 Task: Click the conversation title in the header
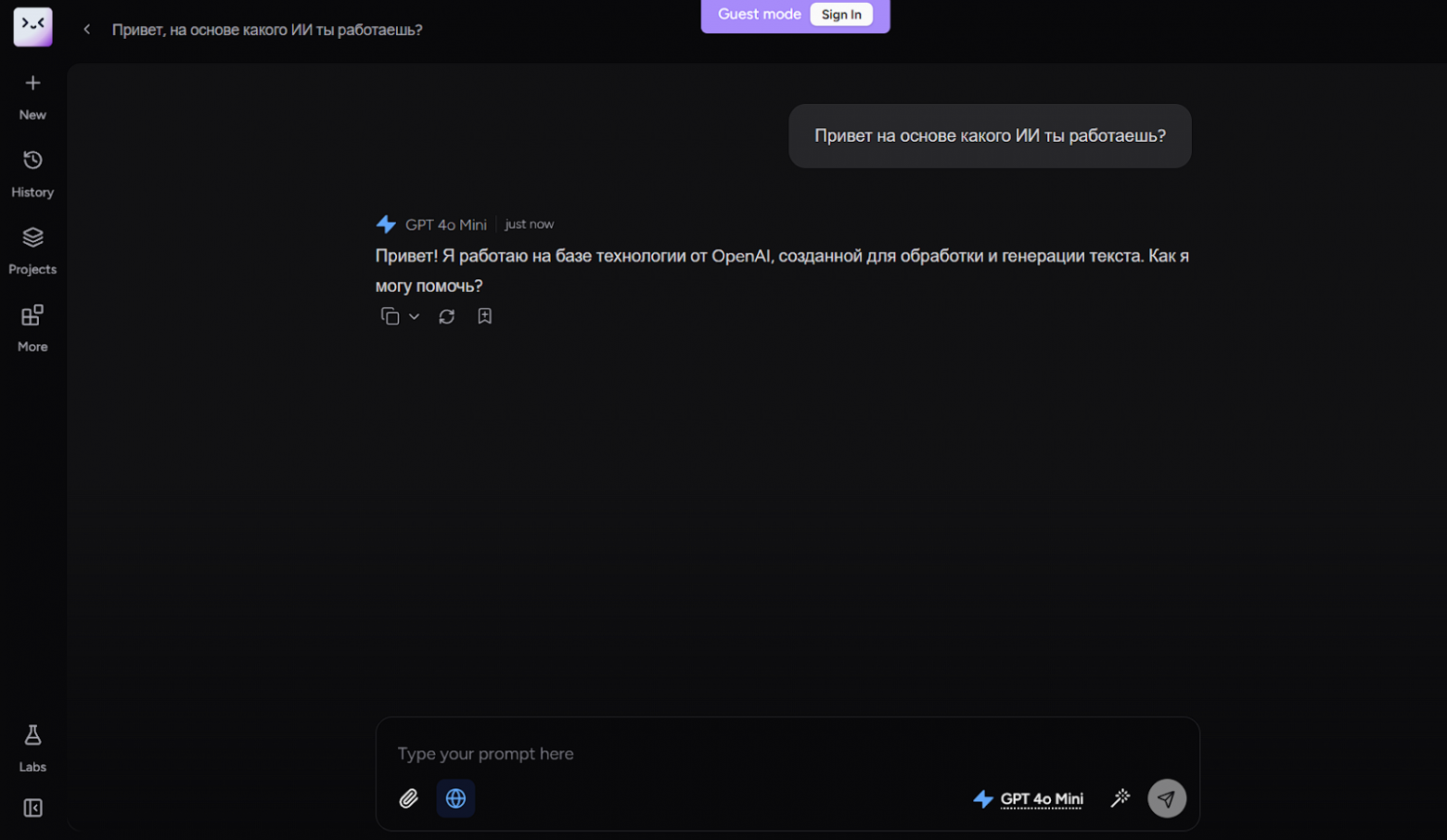click(x=267, y=30)
